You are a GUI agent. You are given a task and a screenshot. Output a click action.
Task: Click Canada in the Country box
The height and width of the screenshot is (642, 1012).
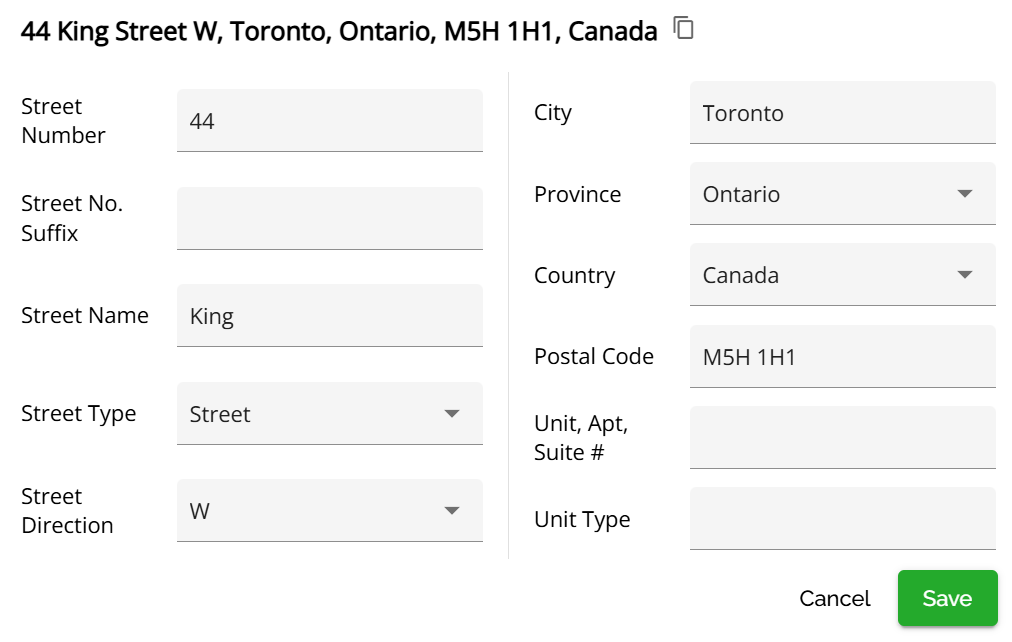point(740,275)
